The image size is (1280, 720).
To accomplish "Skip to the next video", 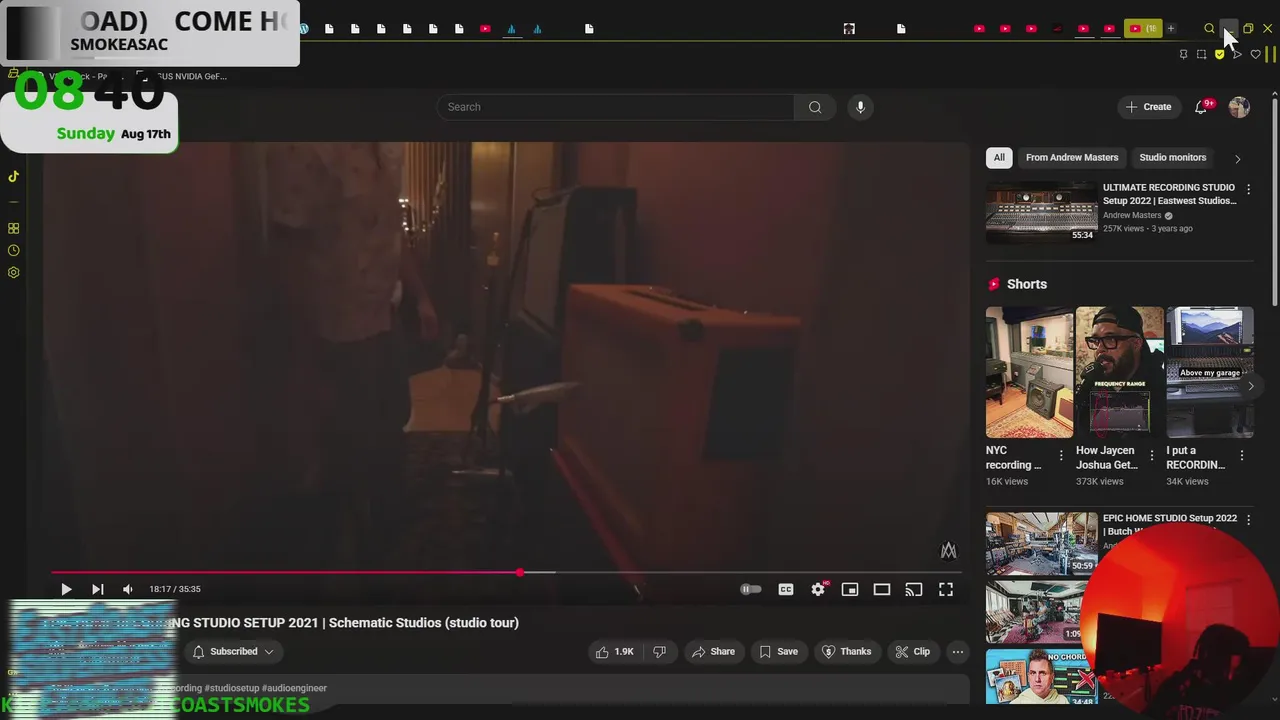I will [97, 589].
